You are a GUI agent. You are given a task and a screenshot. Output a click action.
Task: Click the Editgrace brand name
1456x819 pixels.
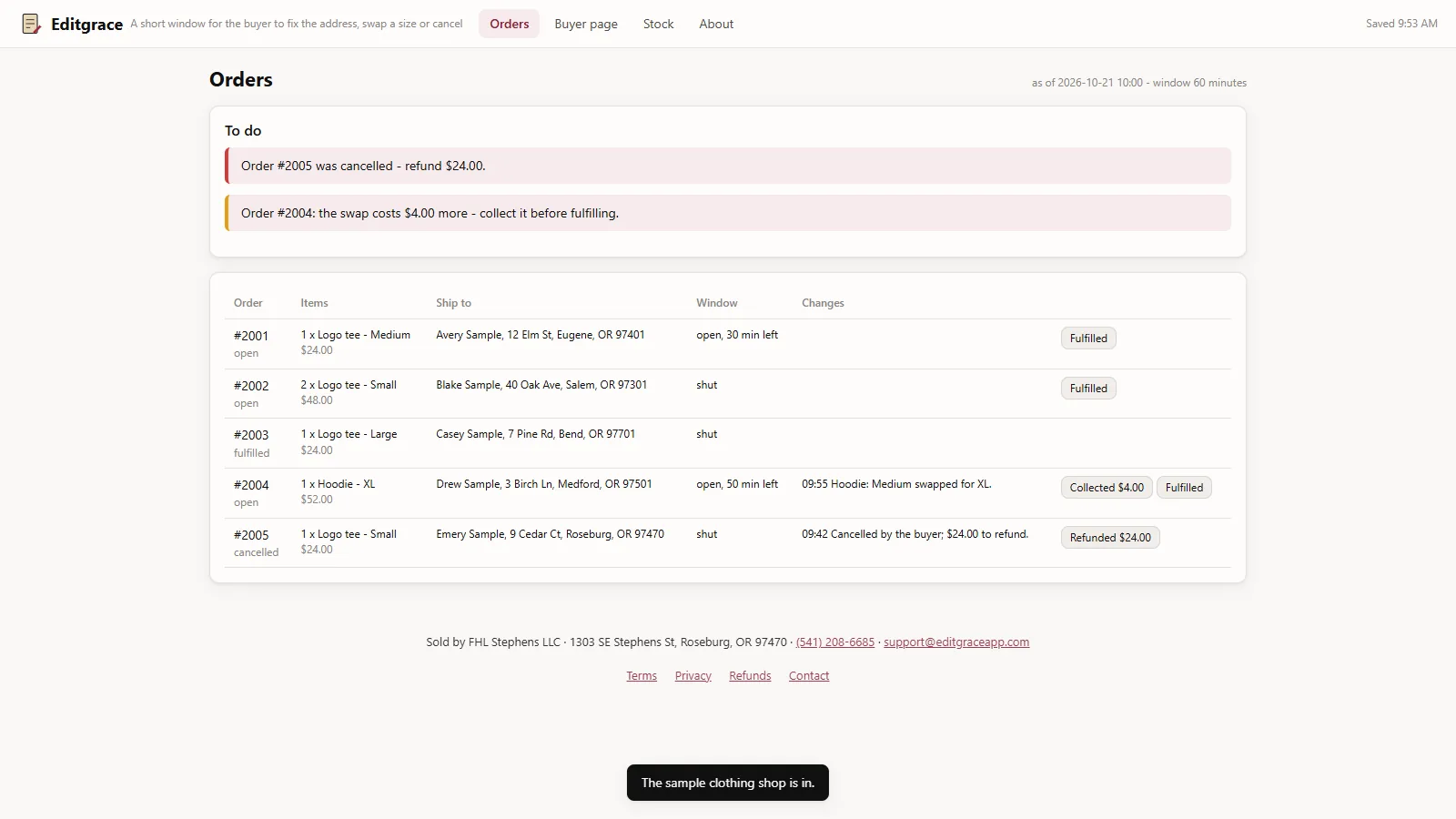[x=86, y=25]
